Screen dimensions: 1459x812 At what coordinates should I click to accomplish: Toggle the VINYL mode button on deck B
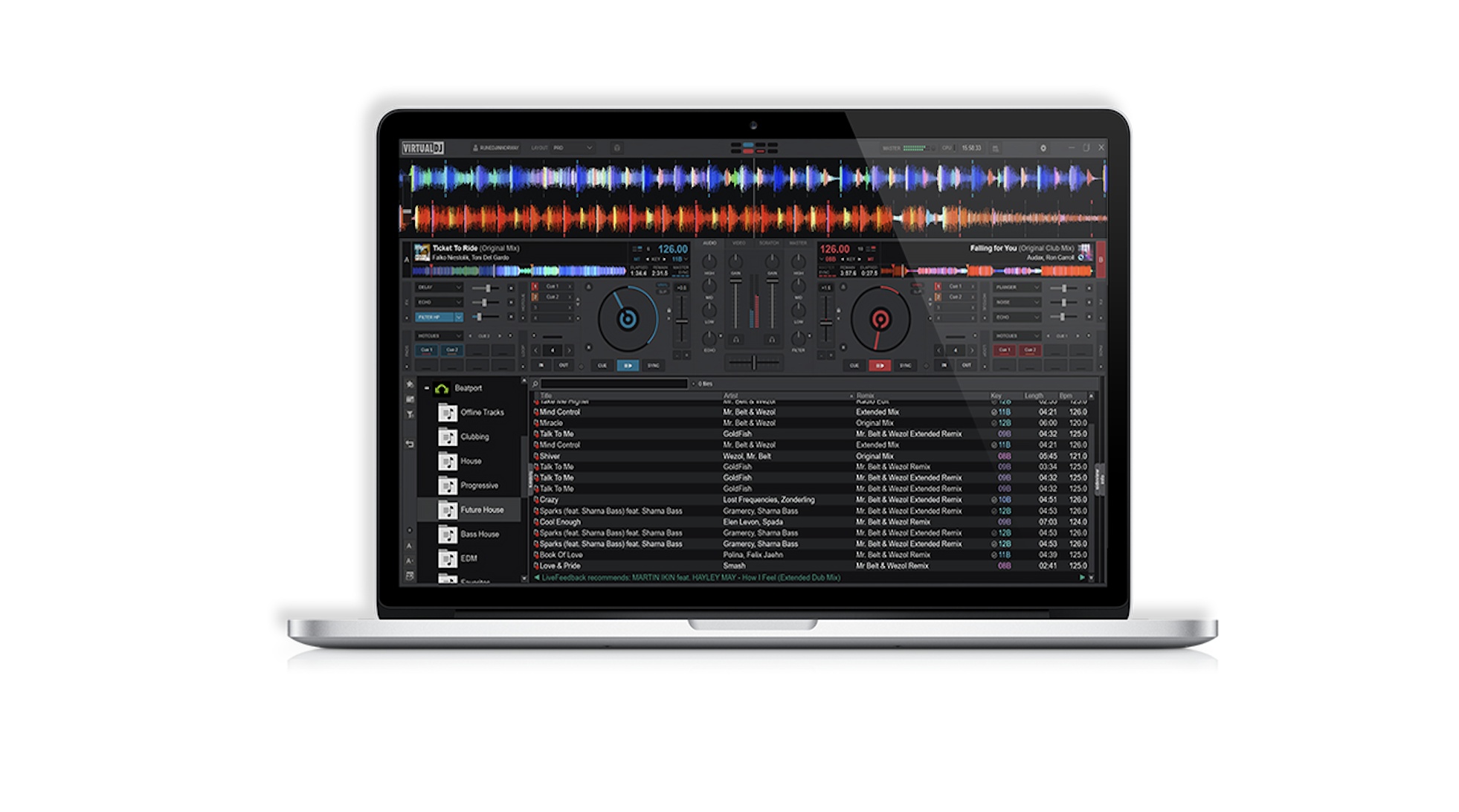(918, 286)
